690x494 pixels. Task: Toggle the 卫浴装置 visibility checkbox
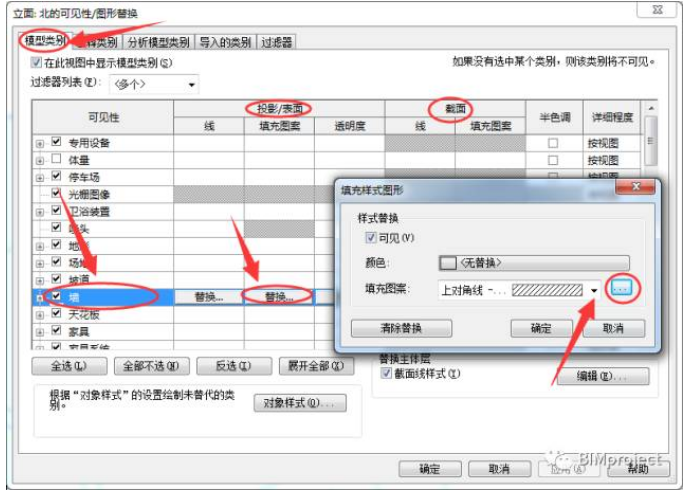(x=56, y=210)
